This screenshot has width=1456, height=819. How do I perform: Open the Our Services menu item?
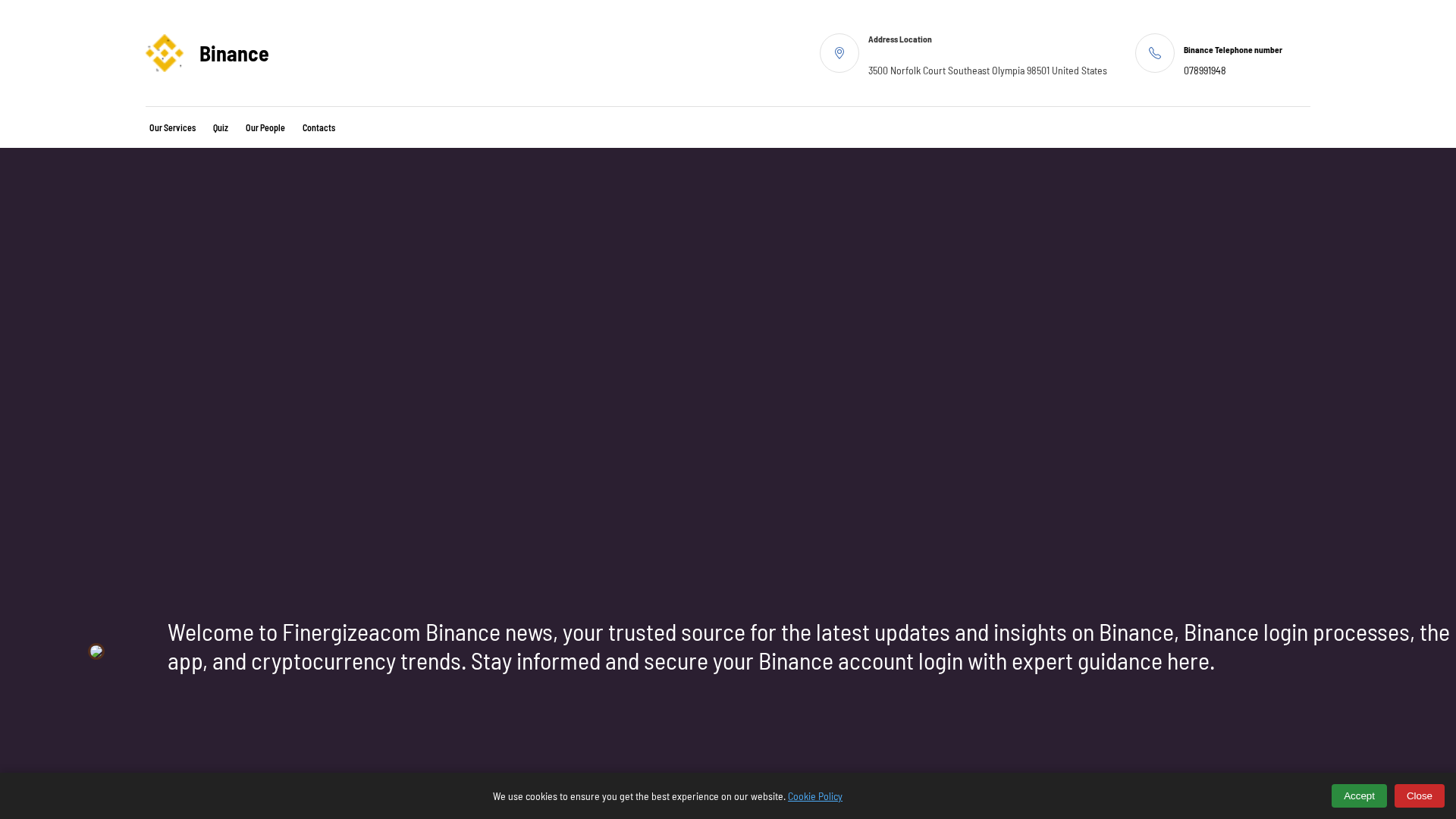pos(172,128)
